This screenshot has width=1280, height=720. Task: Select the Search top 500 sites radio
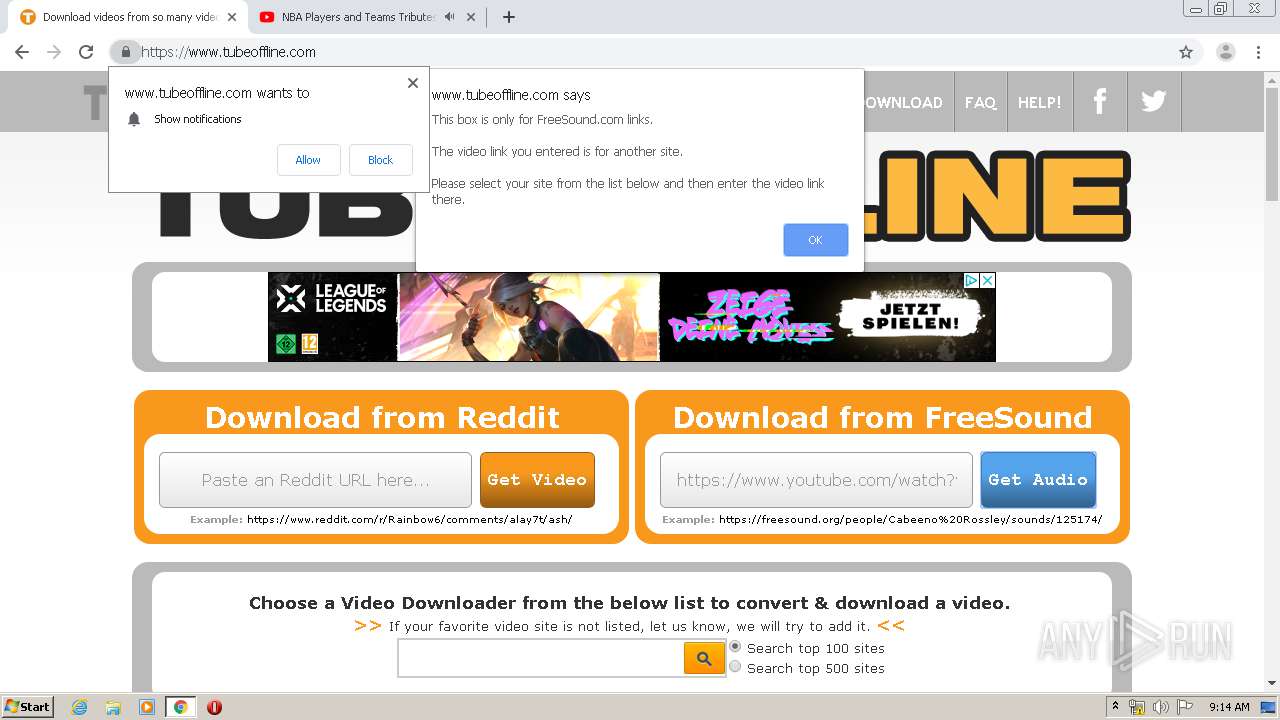(735, 667)
